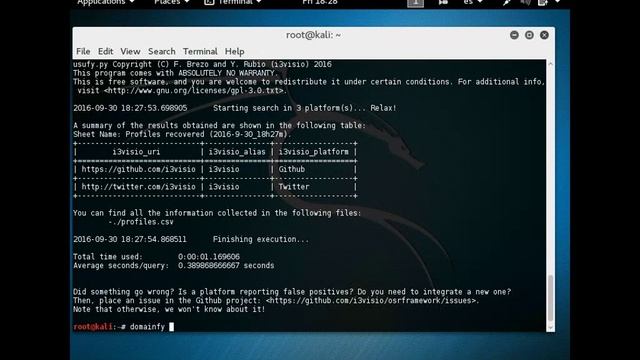Click the 'i3visio_platform' table header
This screenshot has height=360, width=640.
(x=313, y=152)
